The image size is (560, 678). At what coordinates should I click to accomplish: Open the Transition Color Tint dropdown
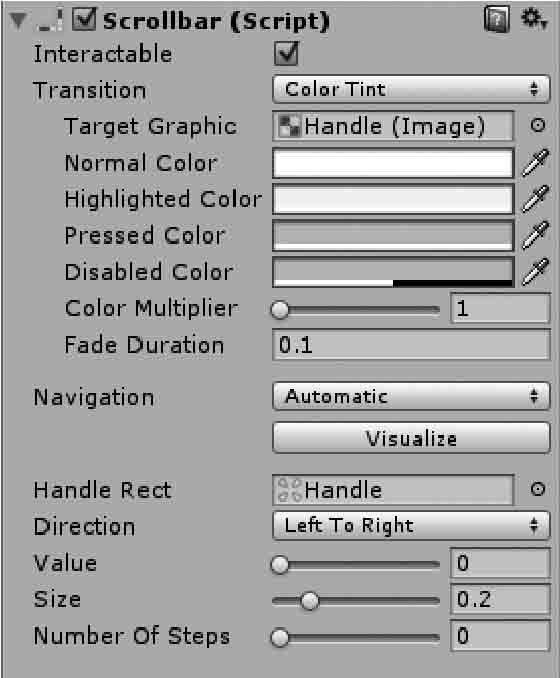(411, 90)
